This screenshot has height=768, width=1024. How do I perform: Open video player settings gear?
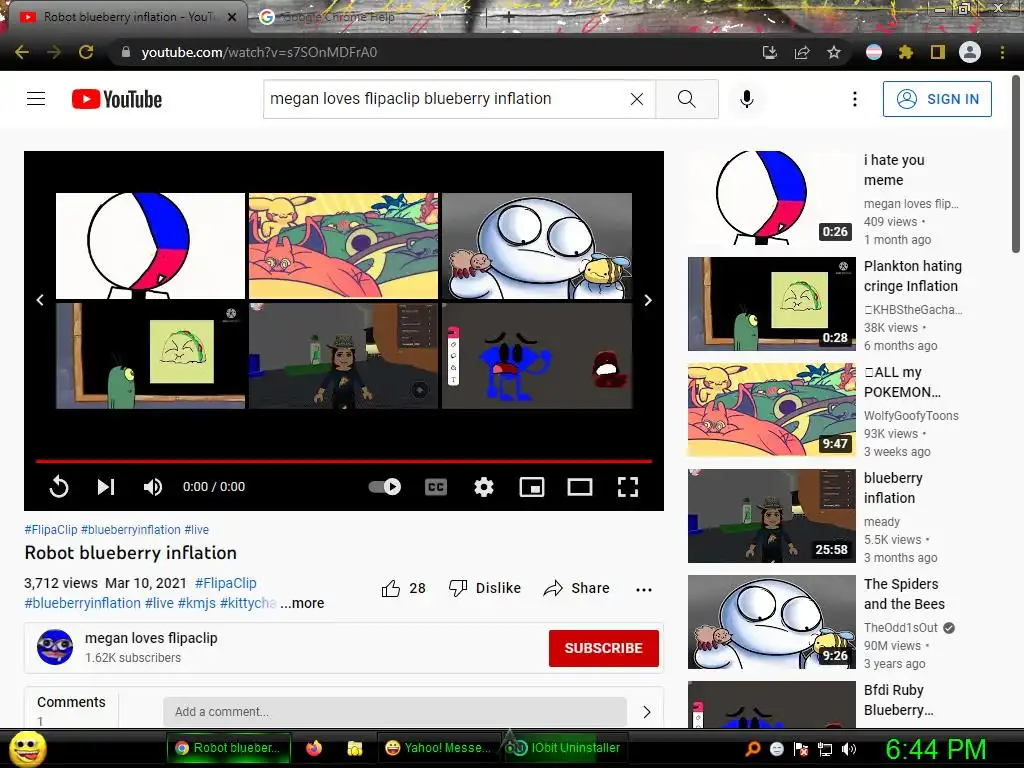point(484,487)
